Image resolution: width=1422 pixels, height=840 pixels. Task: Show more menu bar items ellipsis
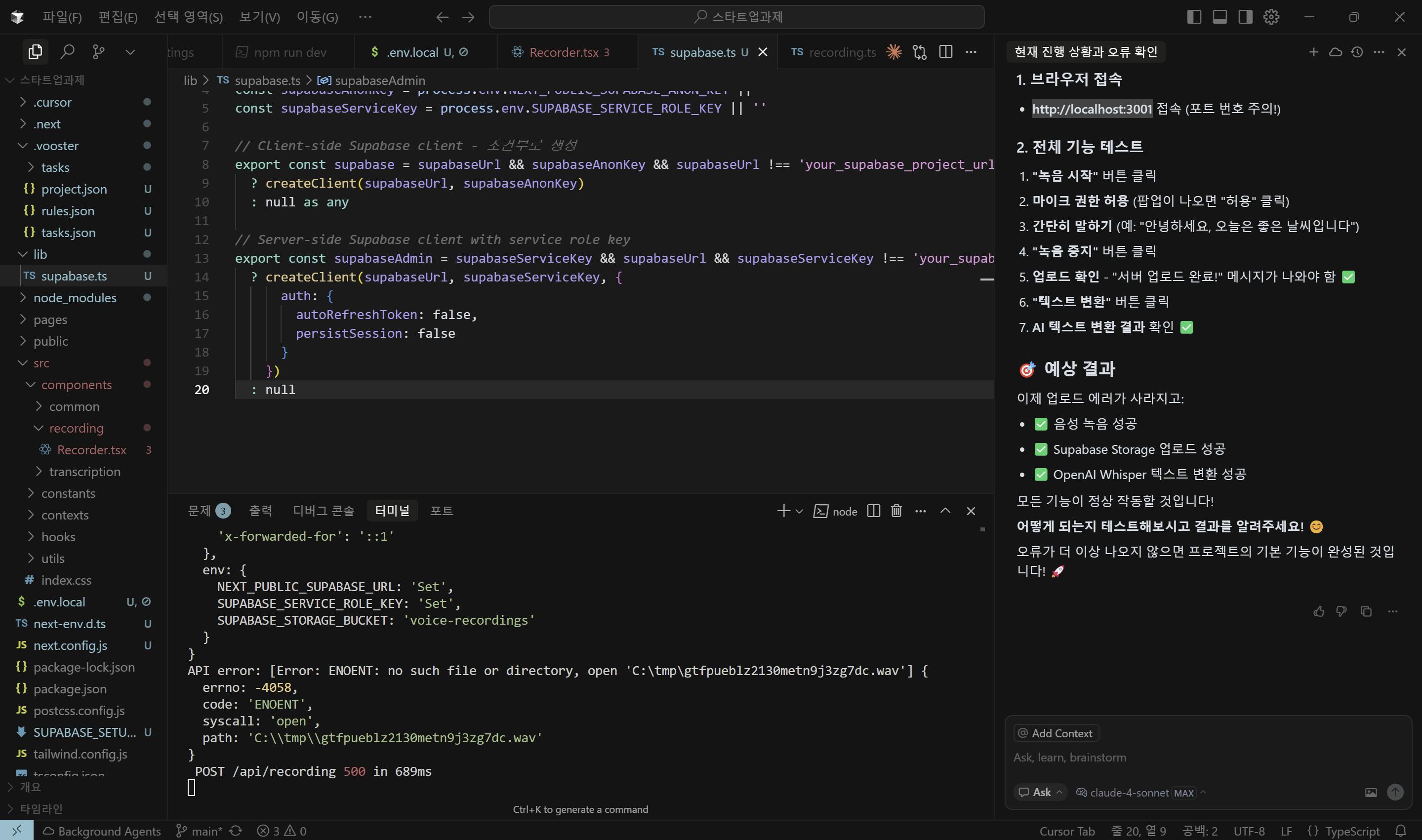point(365,17)
